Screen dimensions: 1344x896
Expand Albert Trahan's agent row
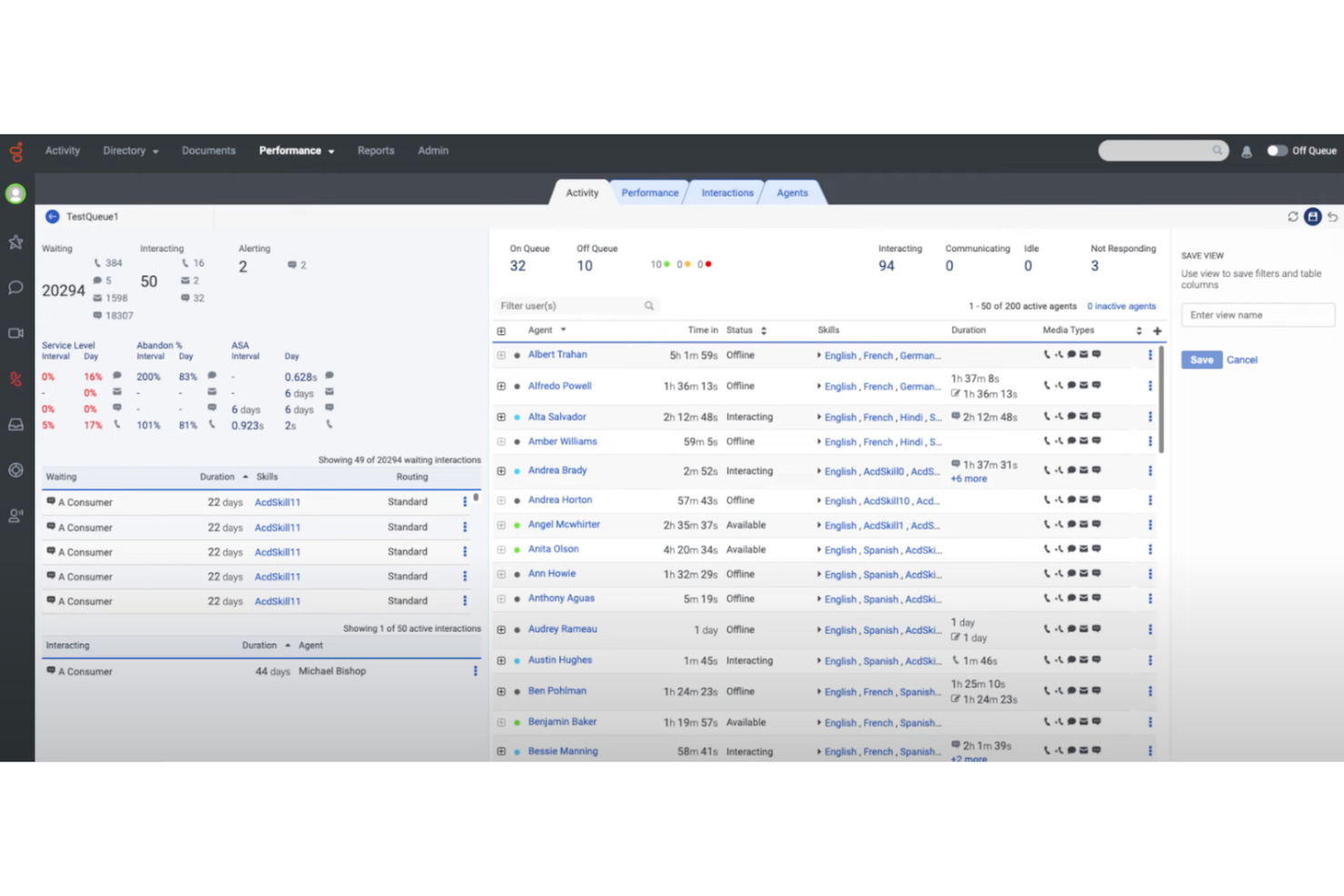pyautogui.click(x=501, y=355)
